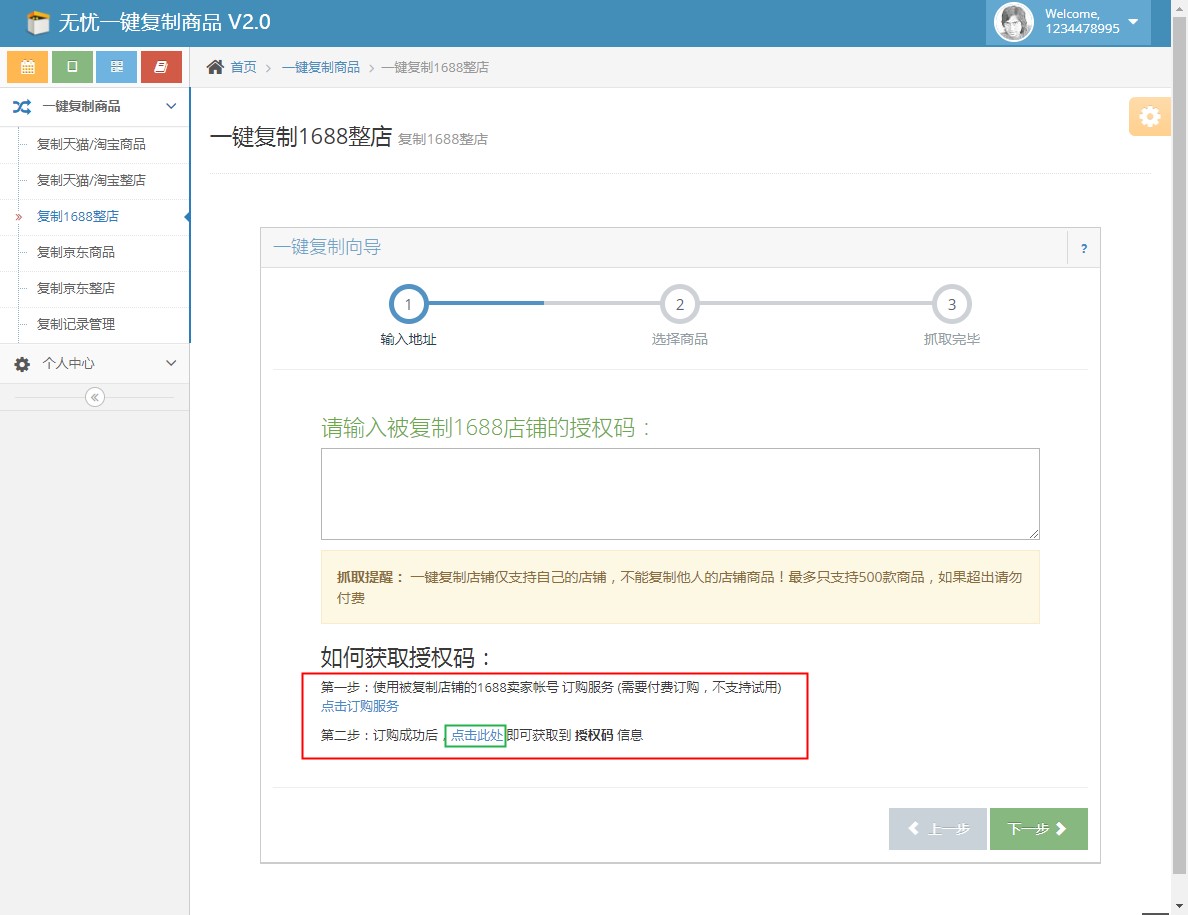Click the orange calendar shortcut icon

(x=27, y=67)
